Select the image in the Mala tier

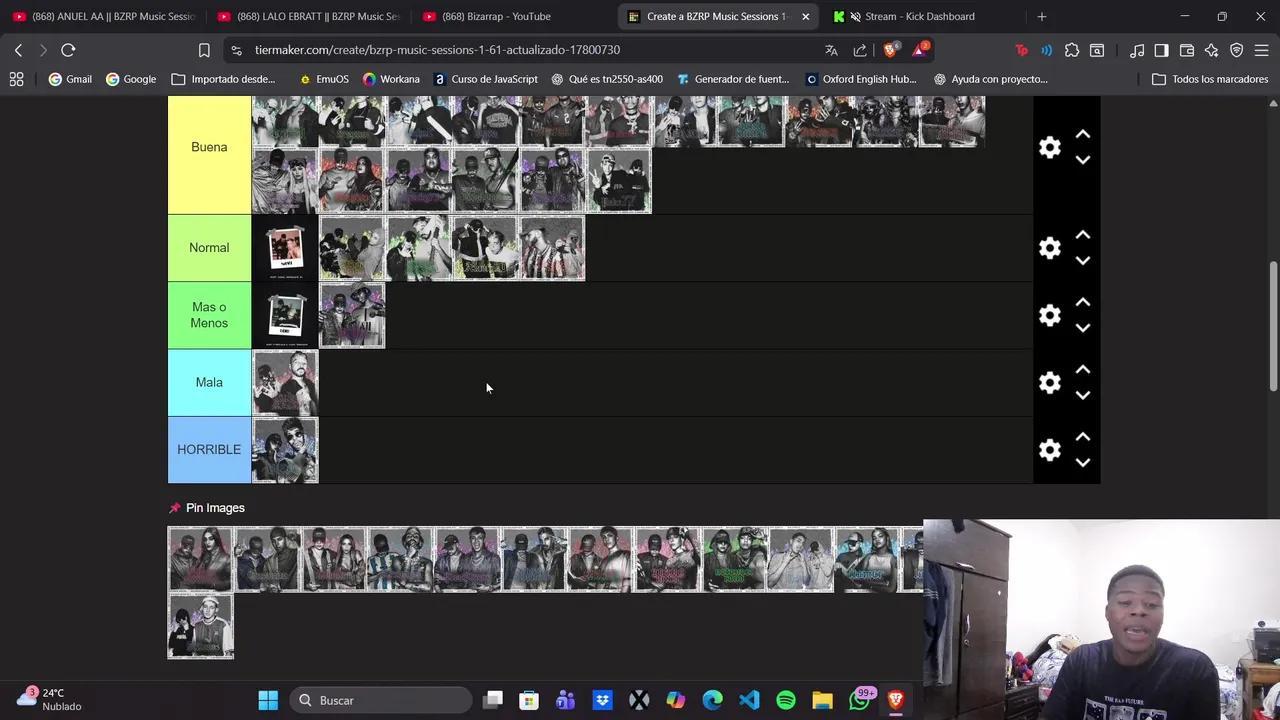285,382
